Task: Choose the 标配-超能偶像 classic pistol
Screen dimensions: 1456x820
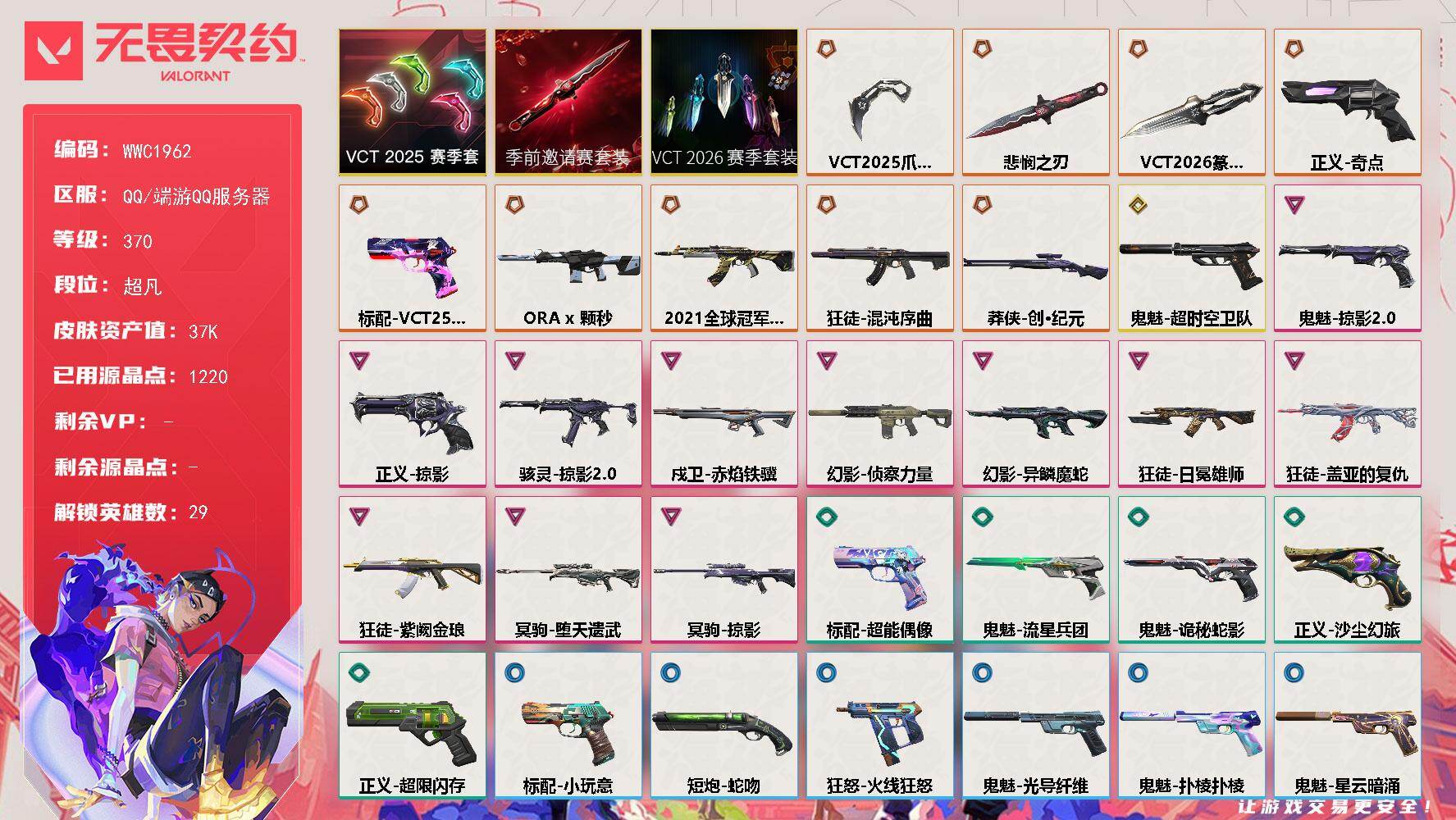Action: click(x=879, y=569)
